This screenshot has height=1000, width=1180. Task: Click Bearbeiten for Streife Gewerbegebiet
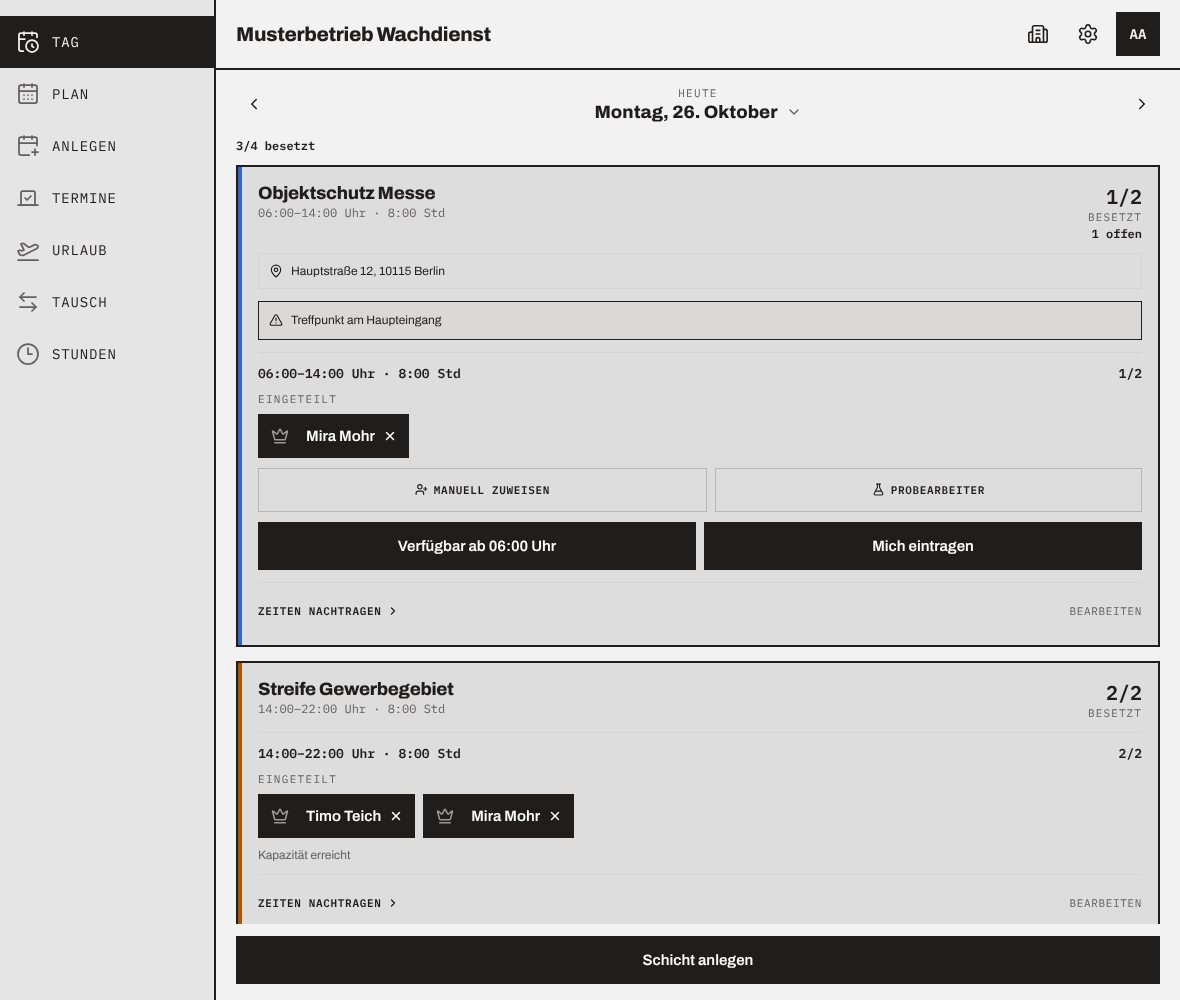click(x=1105, y=903)
